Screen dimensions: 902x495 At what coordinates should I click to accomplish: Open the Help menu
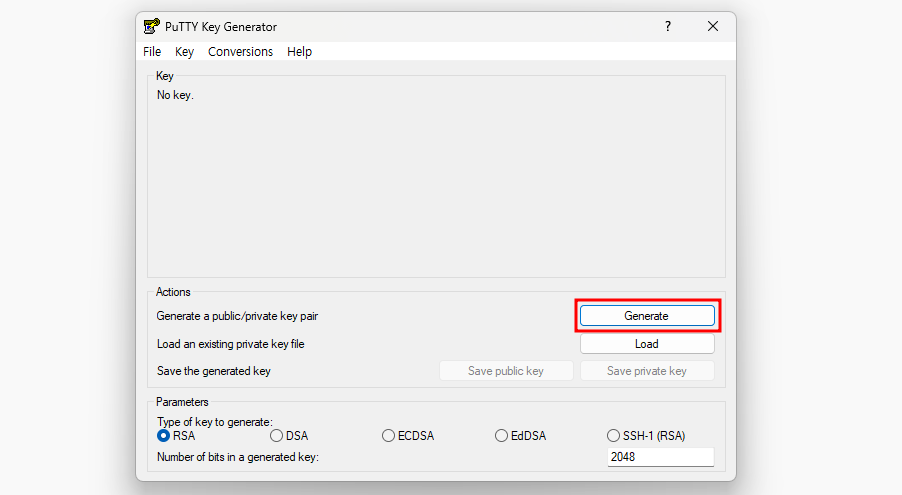tap(299, 52)
